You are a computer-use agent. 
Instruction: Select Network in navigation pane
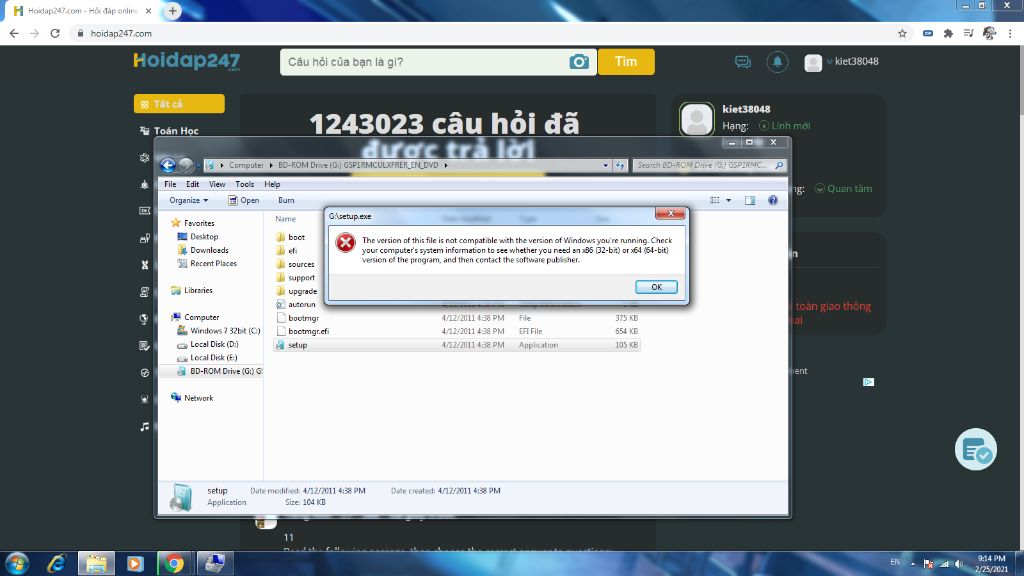[x=198, y=398]
